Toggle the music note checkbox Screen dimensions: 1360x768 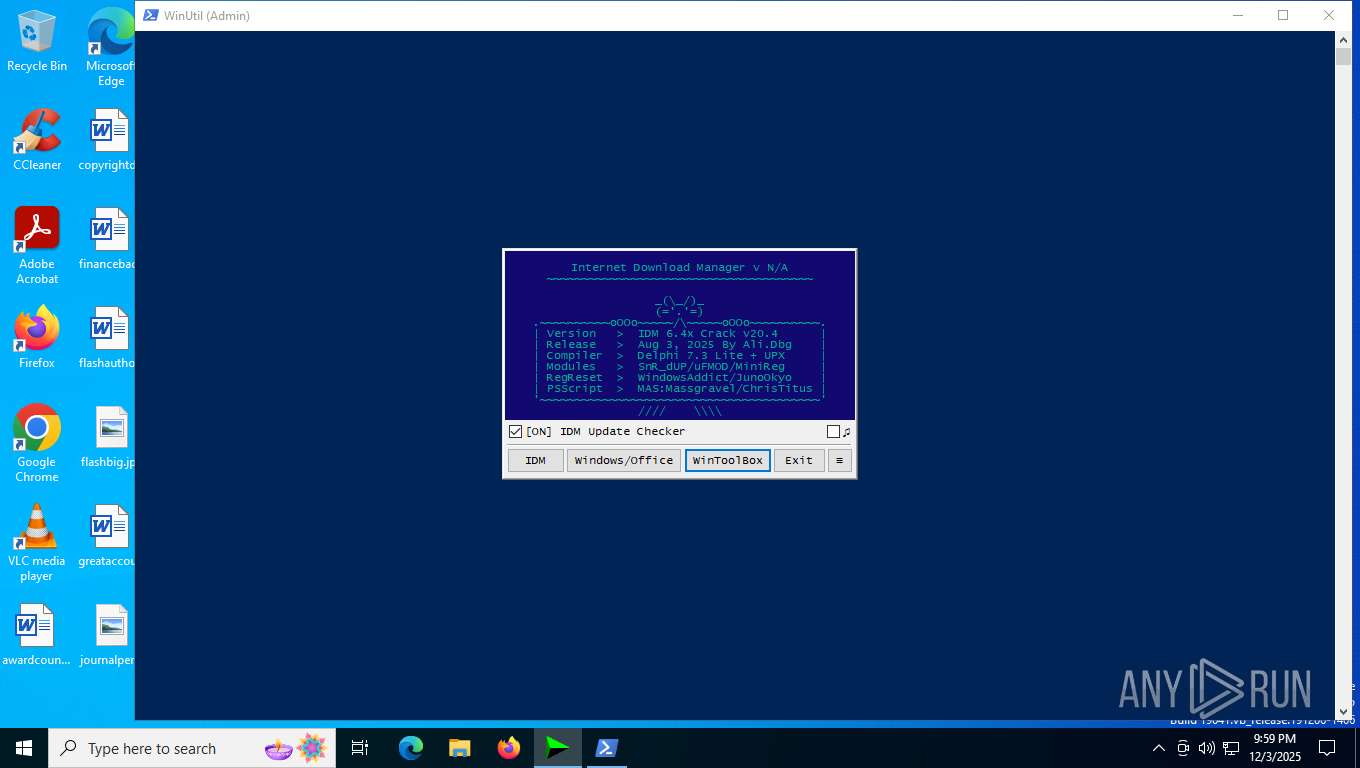[833, 432]
